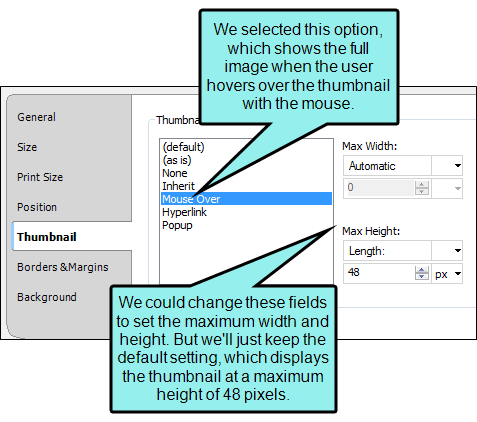Image resolution: width=477 pixels, height=422 pixels.
Task: Switch to the Size tab
Action: pyautogui.click(x=27, y=147)
